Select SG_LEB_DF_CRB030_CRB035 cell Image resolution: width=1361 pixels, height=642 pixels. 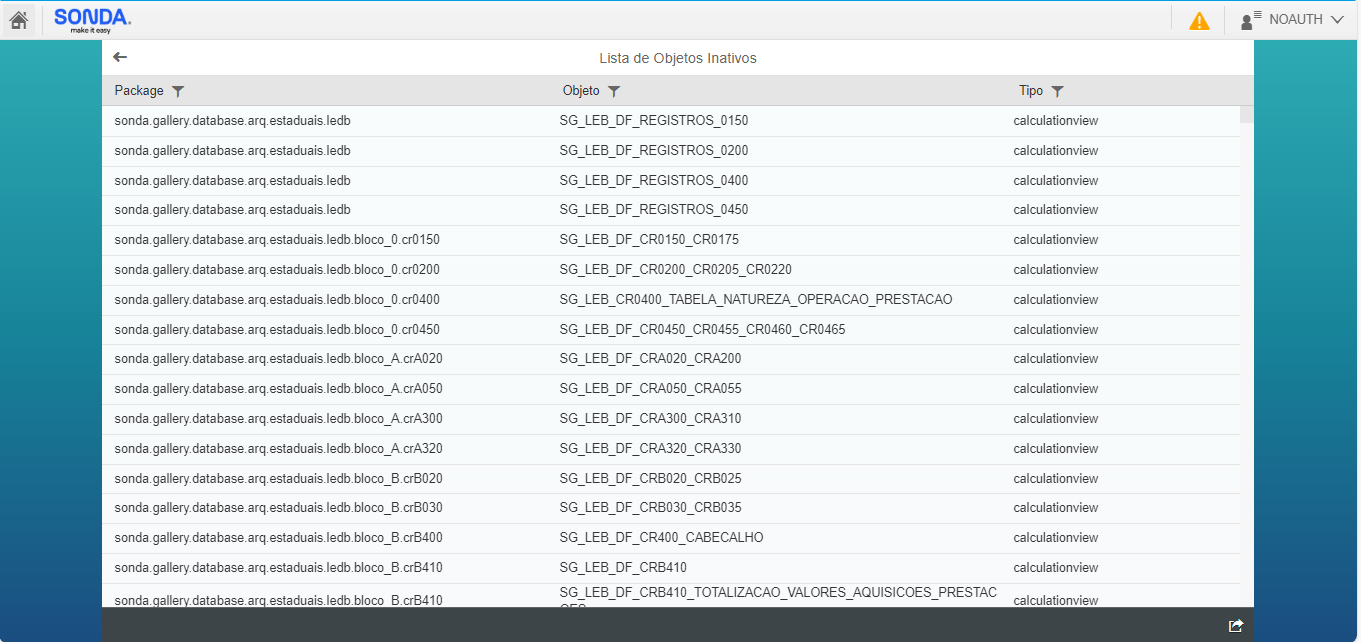(x=650, y=508)
